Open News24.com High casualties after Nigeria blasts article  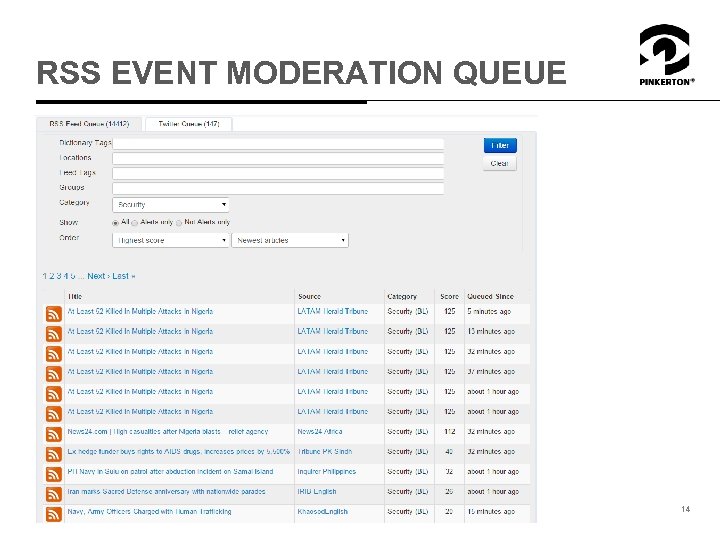pyautogui.click(x=168, y=432)
